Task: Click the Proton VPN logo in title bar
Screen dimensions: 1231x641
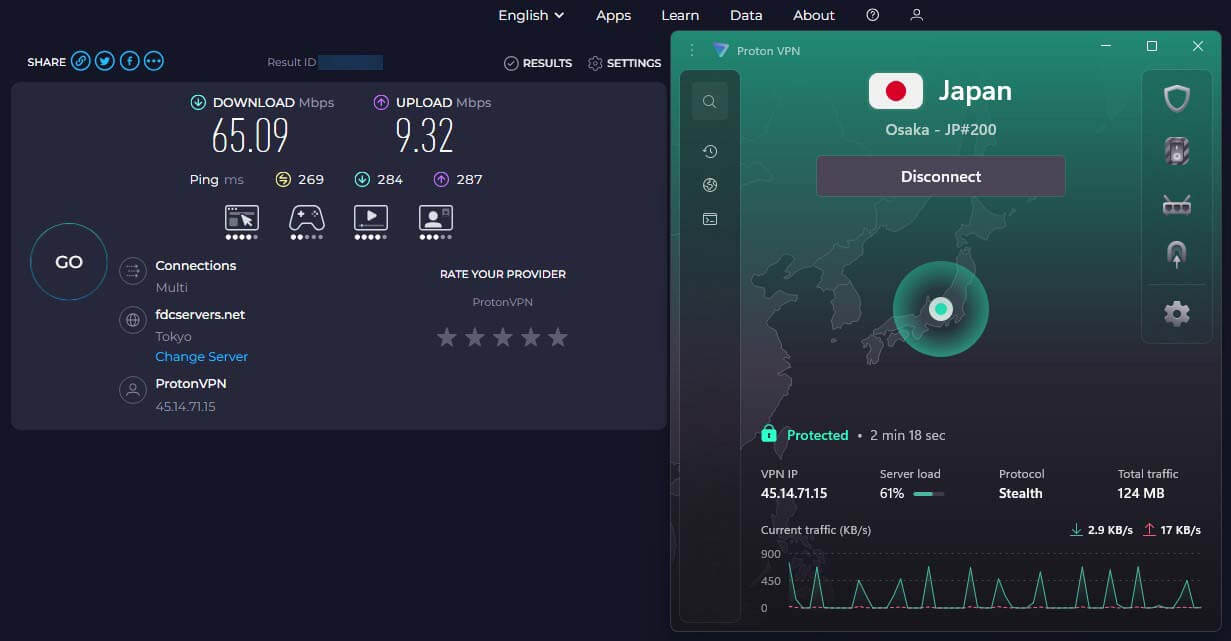Action: point(720,50)
